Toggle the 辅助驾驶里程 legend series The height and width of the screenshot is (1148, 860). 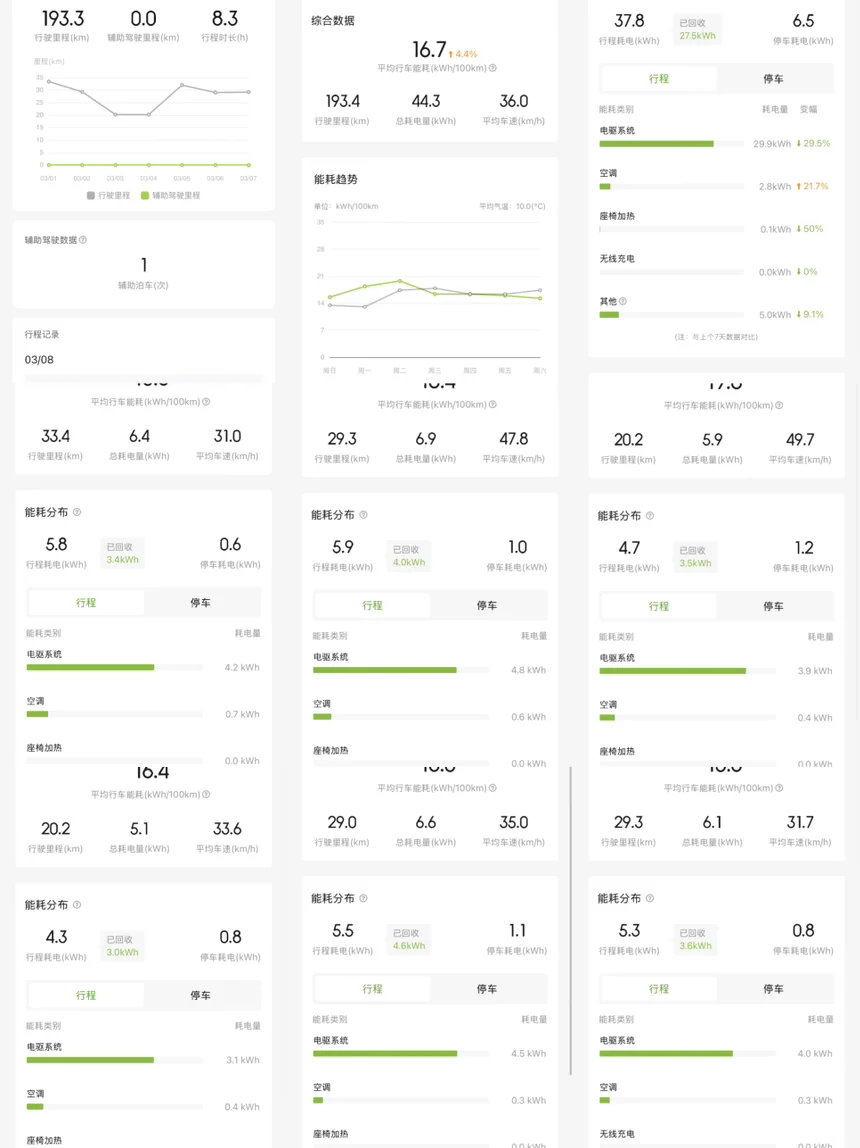(170, 196)
